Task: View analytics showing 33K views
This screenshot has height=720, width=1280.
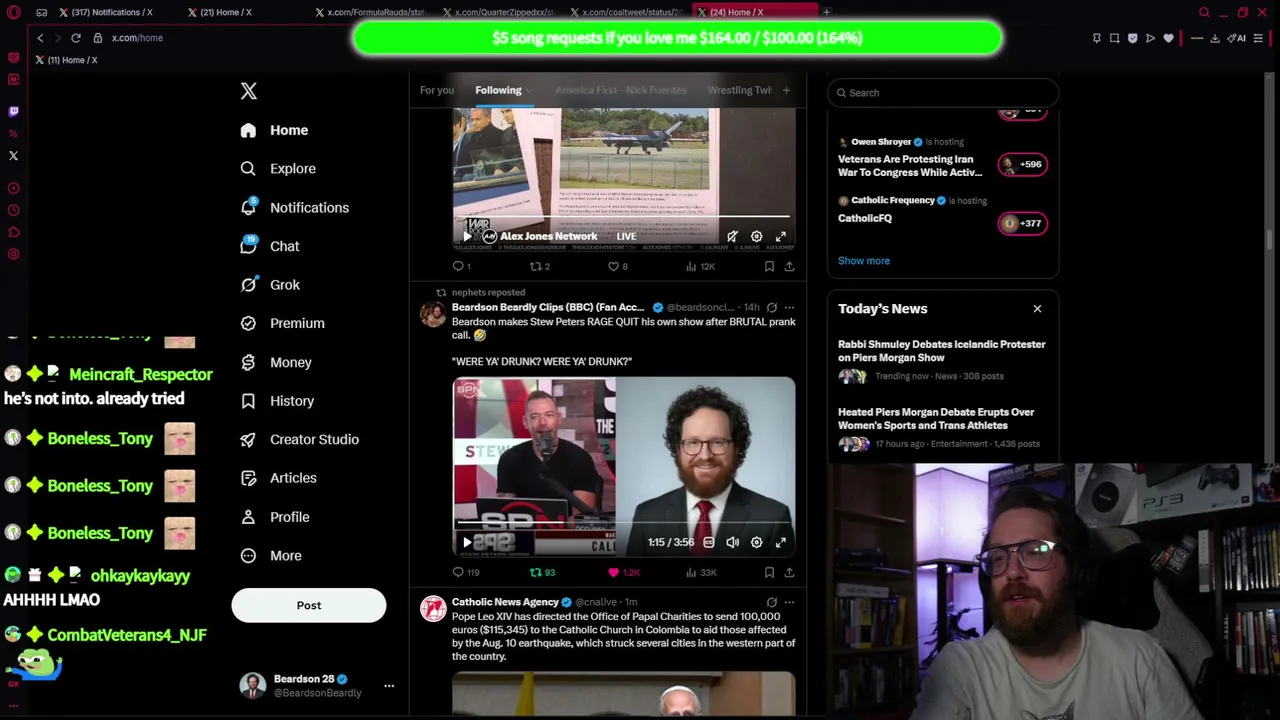Action: pyautogui.click(x=701, y=573)
